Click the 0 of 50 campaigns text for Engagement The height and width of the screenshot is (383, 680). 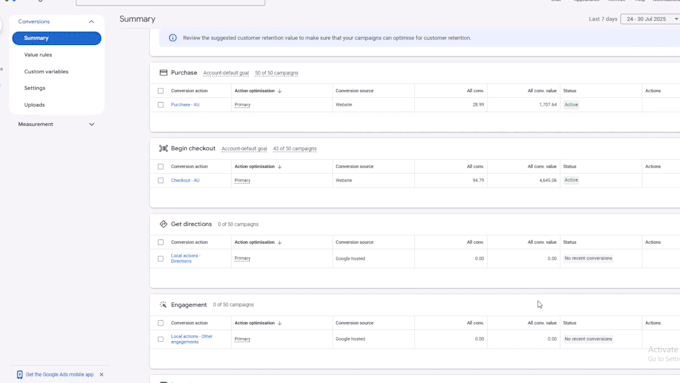point(233,305)
